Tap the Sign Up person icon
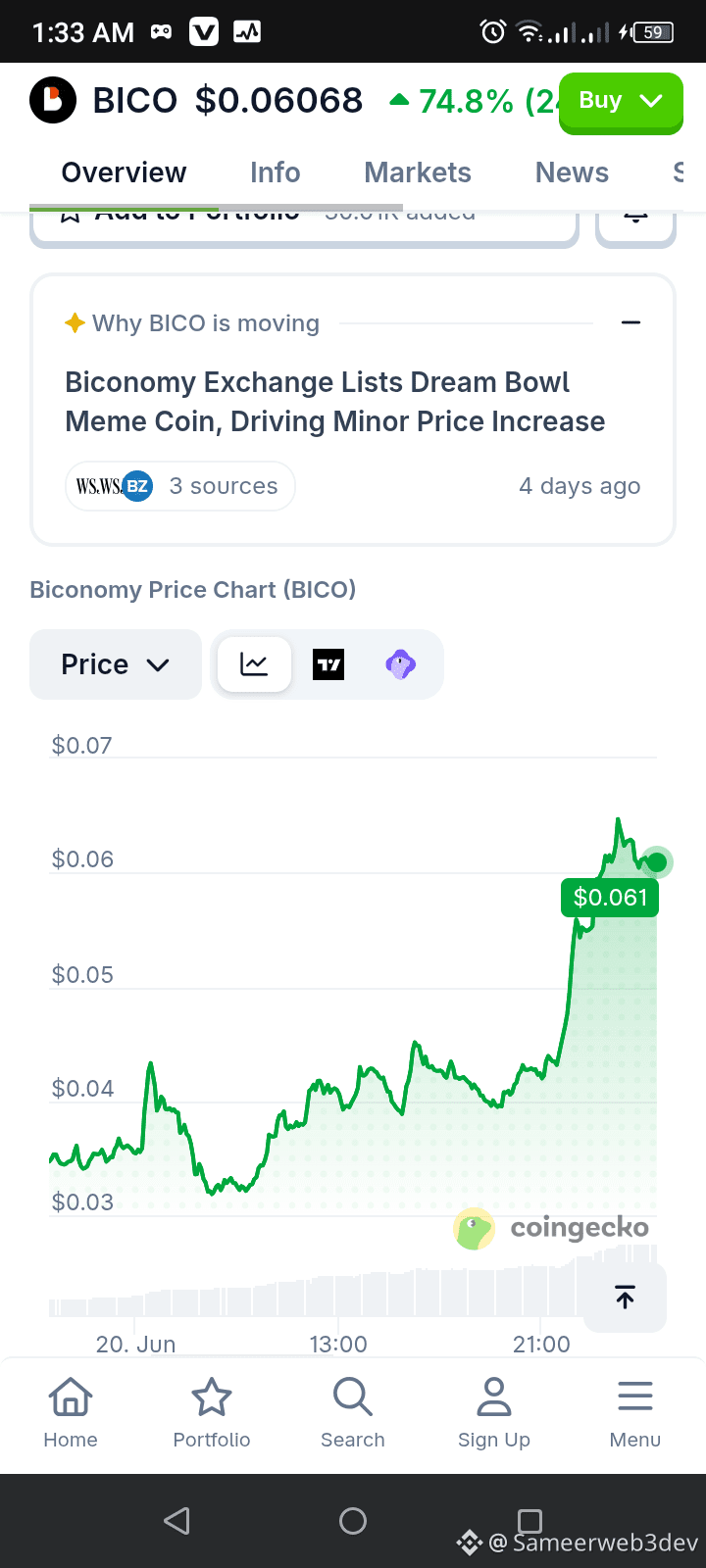The height and width of the screenshot is (1568, 706). (494, 1396)
